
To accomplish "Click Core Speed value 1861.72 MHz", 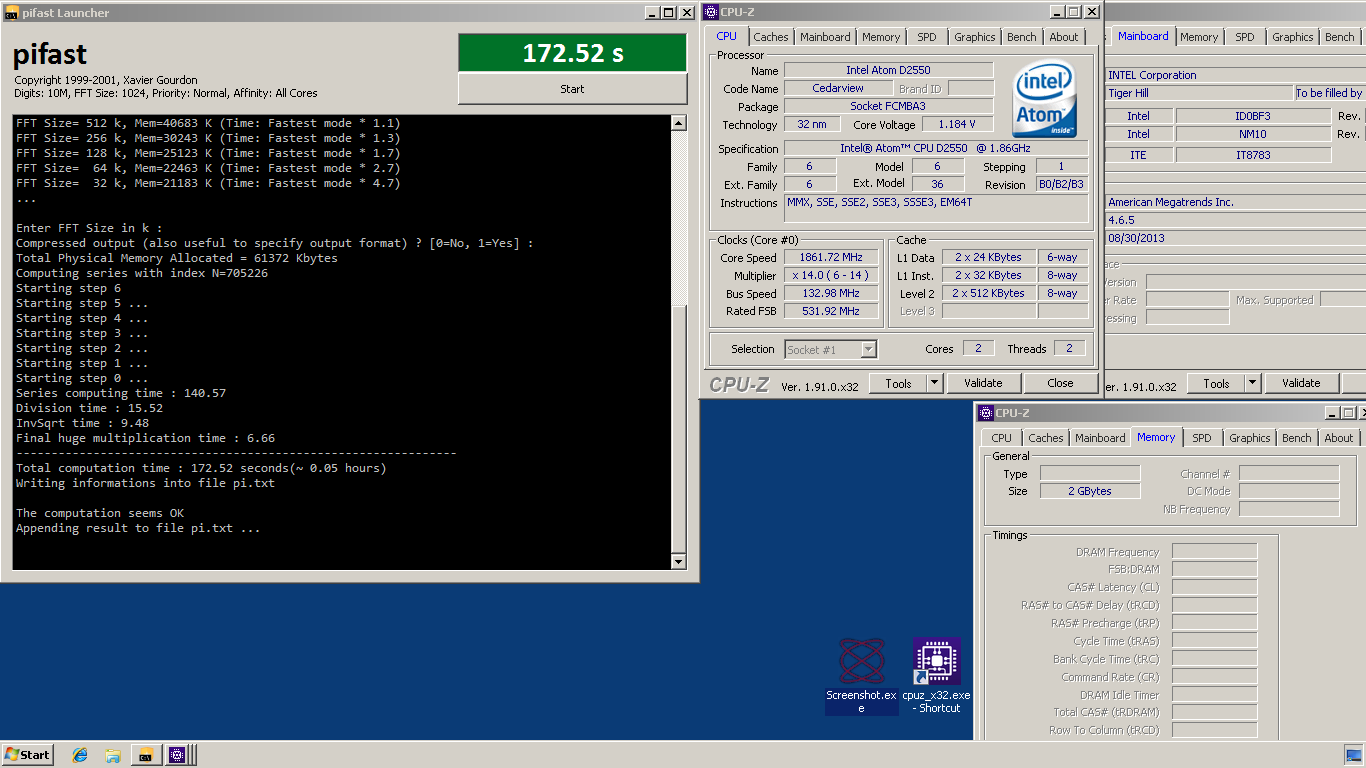I will click(x=829, y=257).
